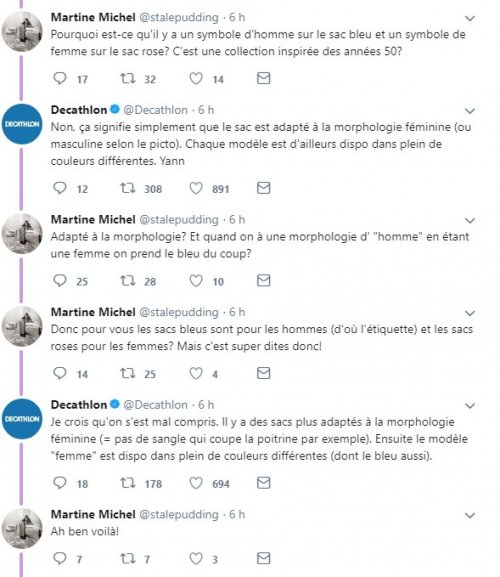Image resolution: width=500 pixels, height=577 pixels.
Task: Open the Decathlon logo avatar on the first reply
Action: (x=22, y=124)
